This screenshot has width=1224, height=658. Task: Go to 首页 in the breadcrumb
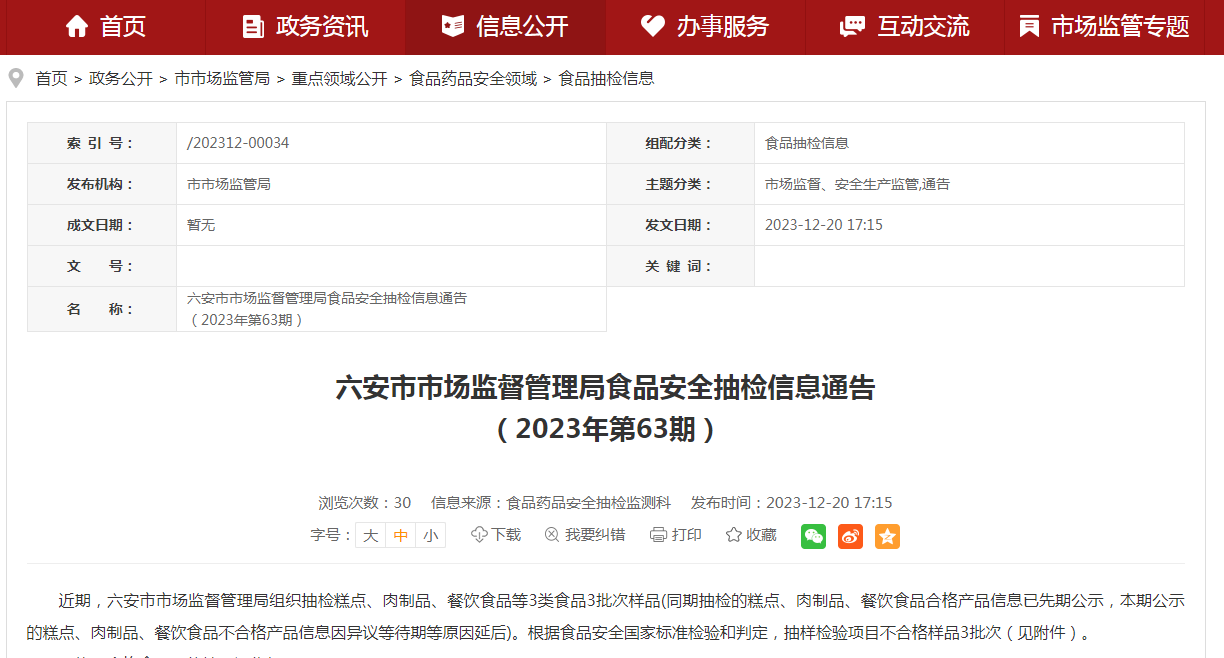[x=51, y=78]
